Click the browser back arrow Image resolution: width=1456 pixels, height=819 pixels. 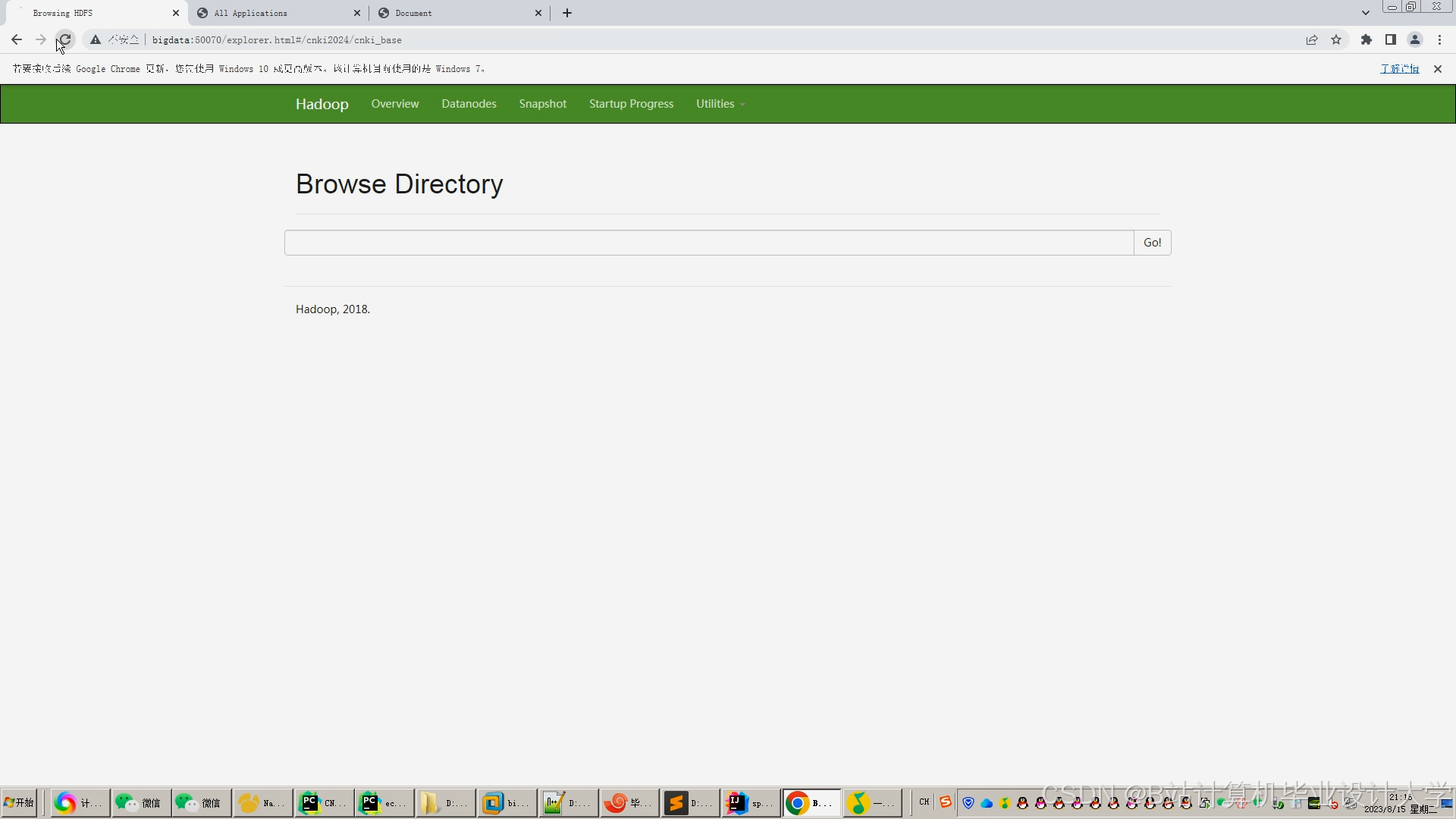coord(17,39)
